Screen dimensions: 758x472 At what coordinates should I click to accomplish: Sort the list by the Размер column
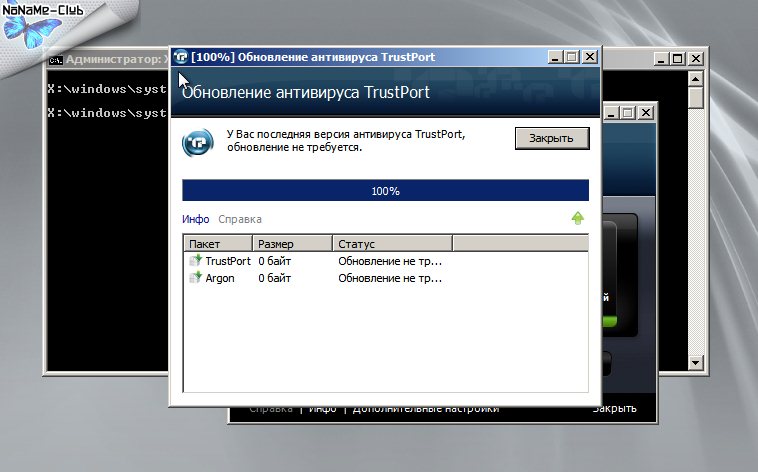291,243
